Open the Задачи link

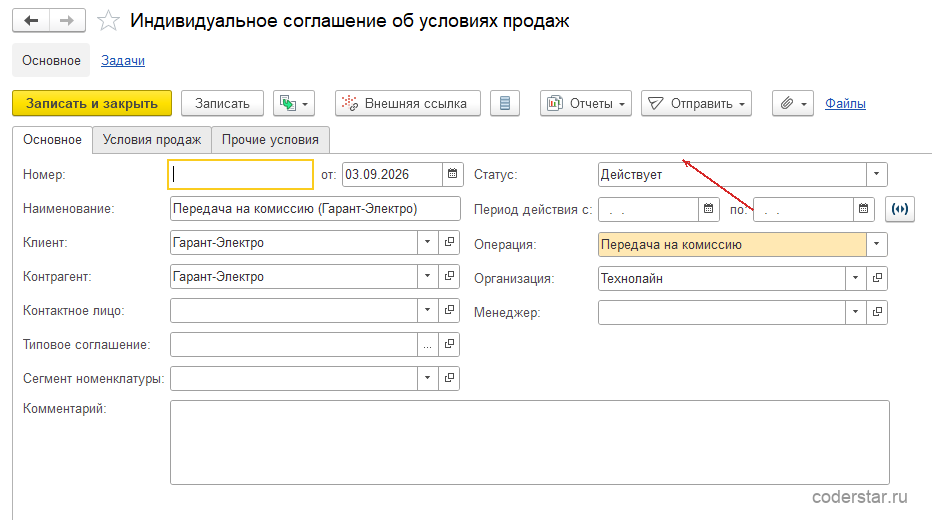(123, 61)
